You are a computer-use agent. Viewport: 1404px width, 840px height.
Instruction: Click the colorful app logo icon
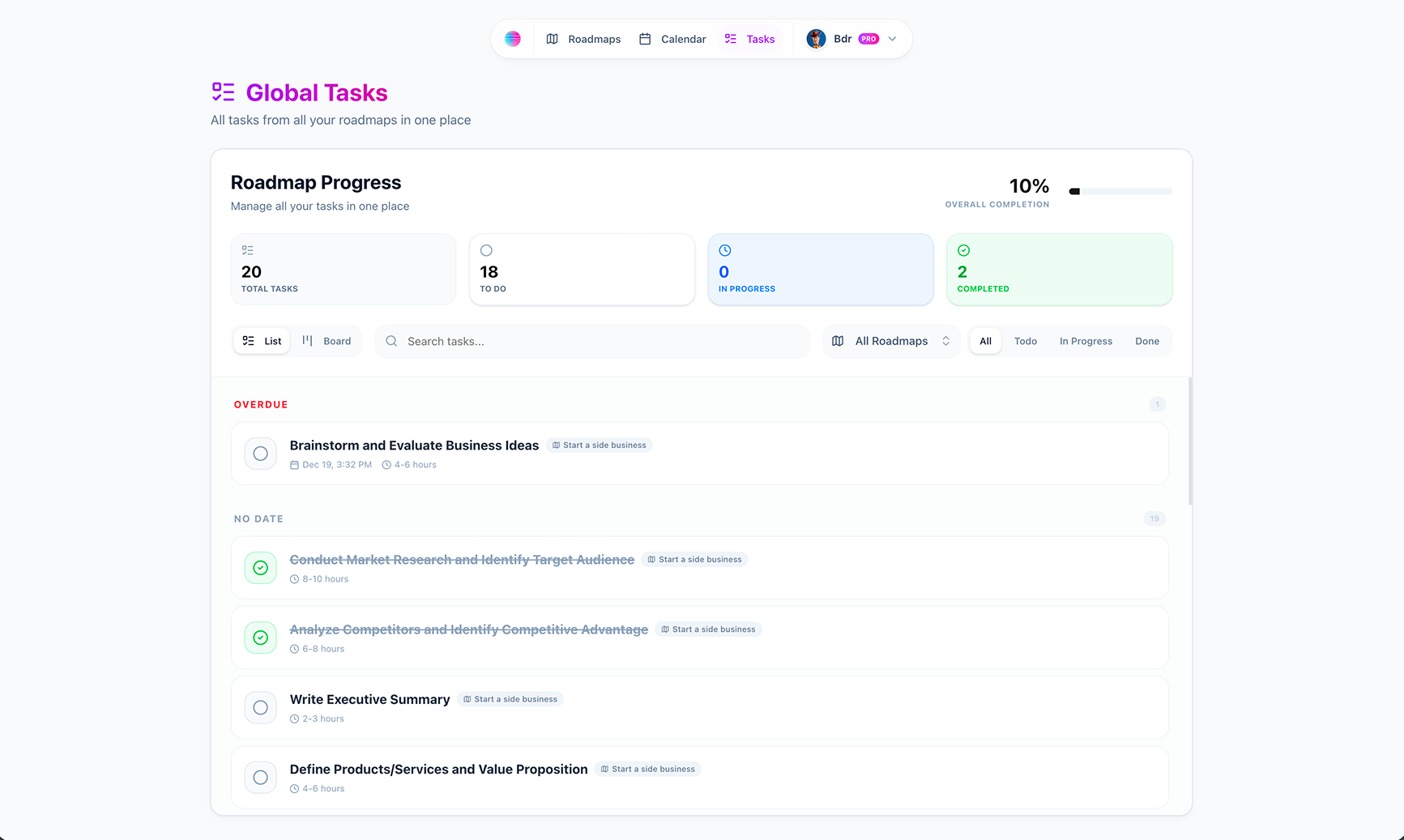(x=513, y=38)
